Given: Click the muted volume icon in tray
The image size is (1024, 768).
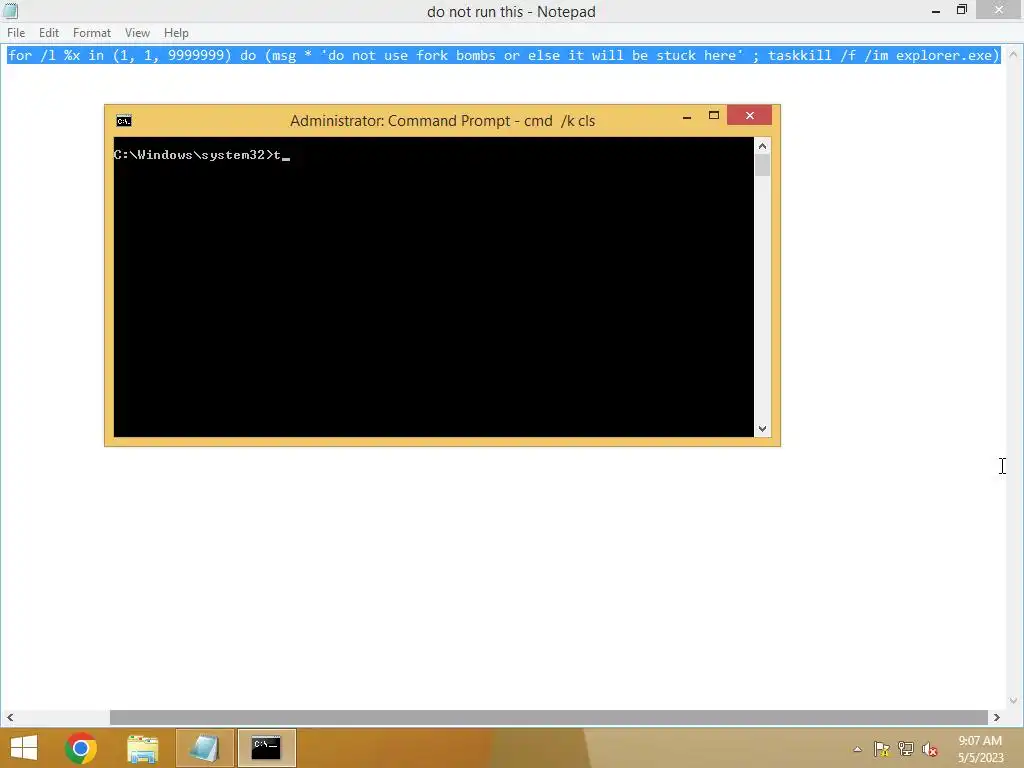Looking at the screenshot, I should [x=930, y=749].
